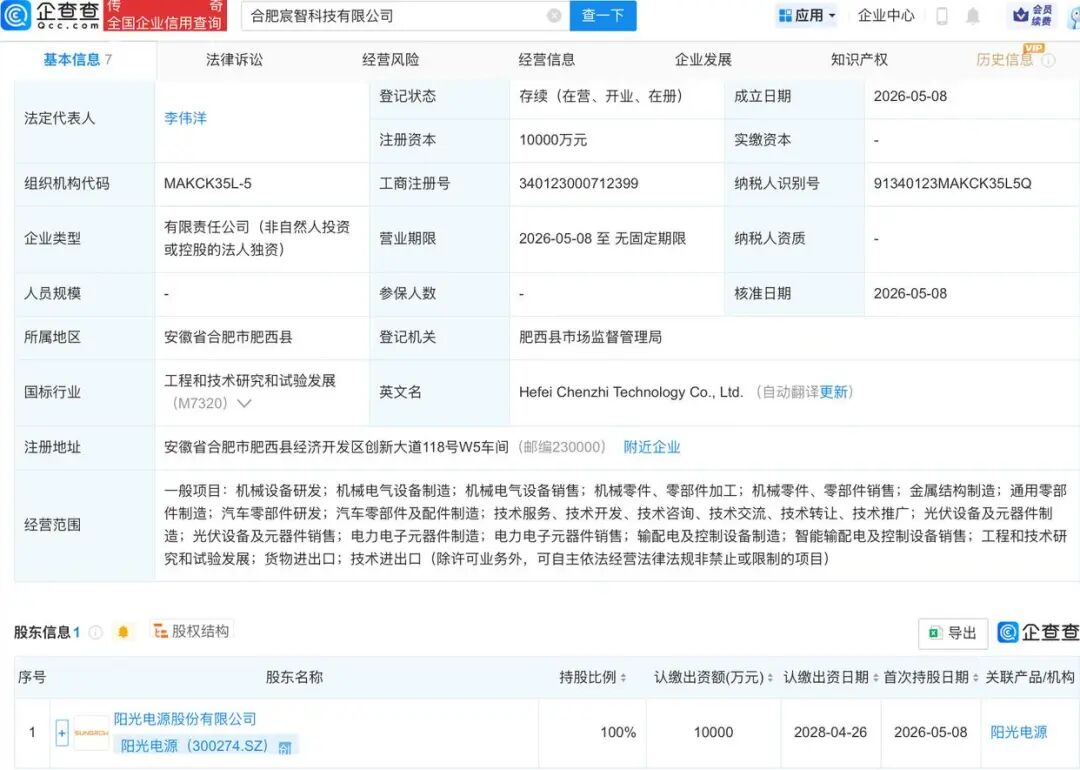1080x770 pixels.
Task: Open the 应用 dropdown menu
Action: (x=807, y=15)
